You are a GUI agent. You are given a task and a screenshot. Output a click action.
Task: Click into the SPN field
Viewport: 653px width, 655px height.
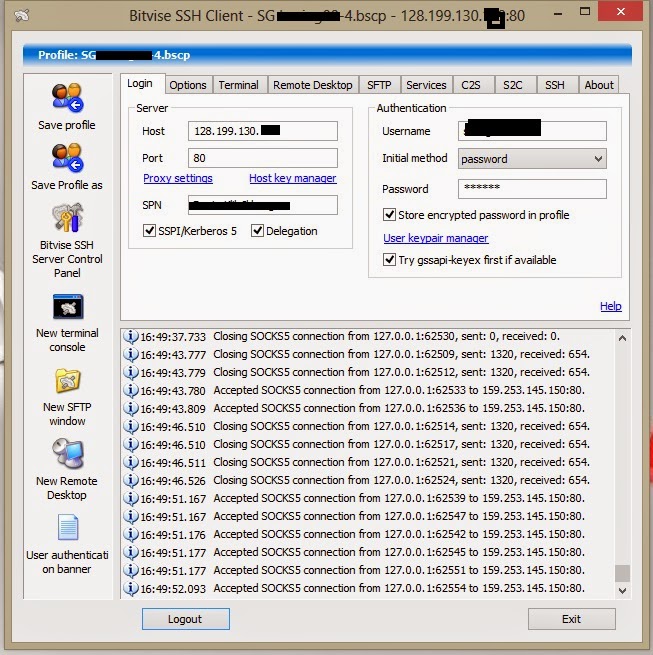pyautogui.click(x=263, y=205)
